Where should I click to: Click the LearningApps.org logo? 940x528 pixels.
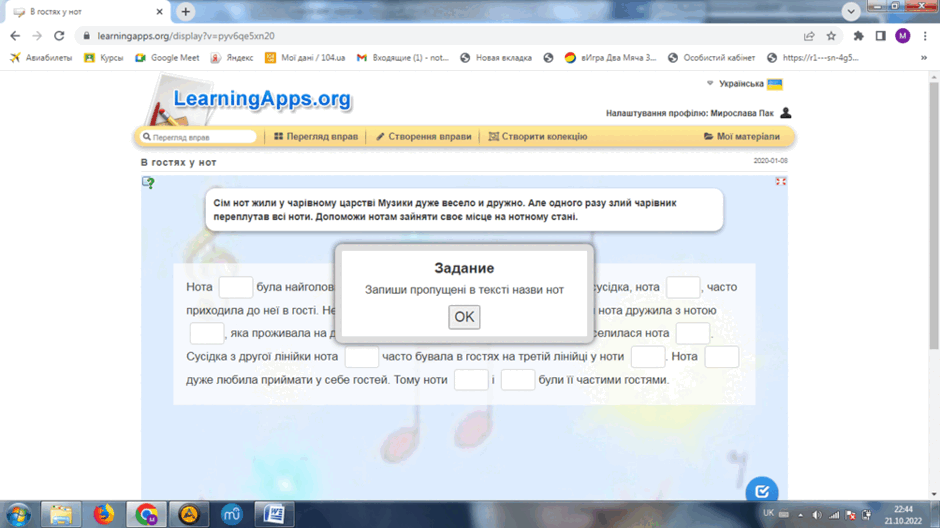[x=262, y=99]
